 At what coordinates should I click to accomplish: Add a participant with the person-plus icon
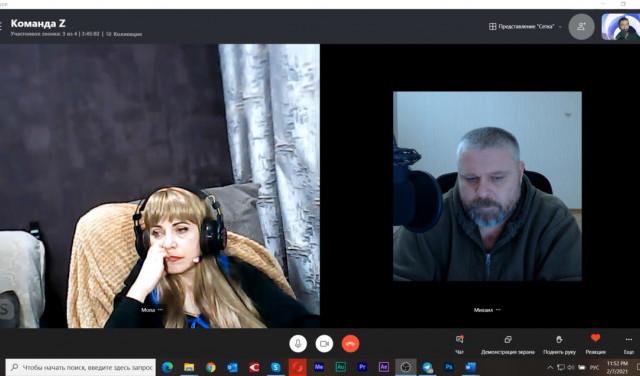[581, 27]
